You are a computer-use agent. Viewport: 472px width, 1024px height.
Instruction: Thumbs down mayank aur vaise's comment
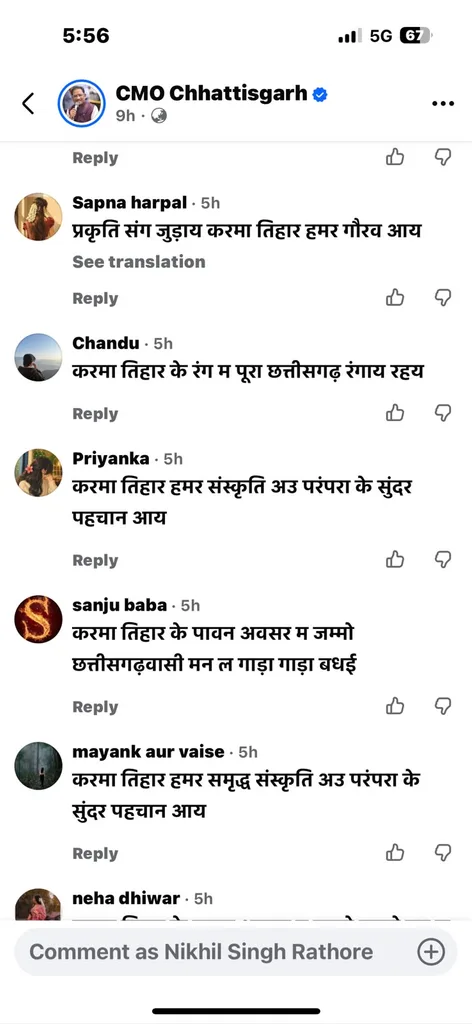click(x=443, y=852)
